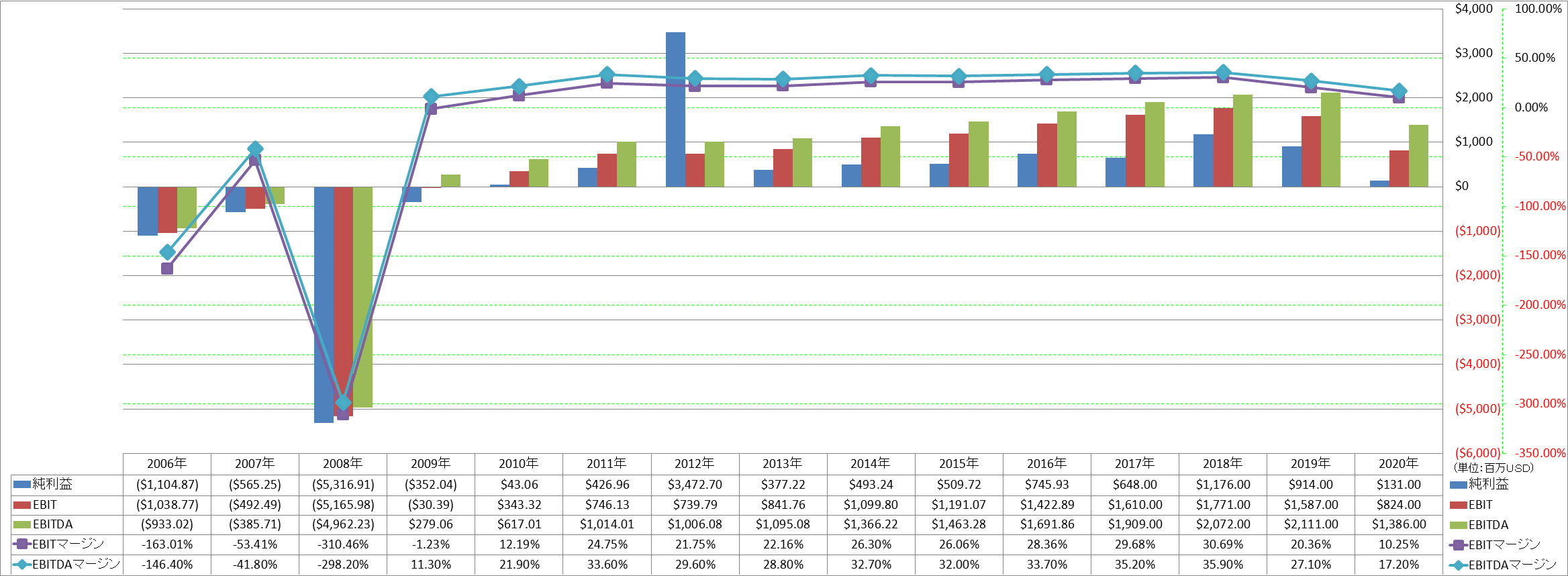Click the green 2008 EBITDA bar

pyautogui.click(x=362, y=297)
